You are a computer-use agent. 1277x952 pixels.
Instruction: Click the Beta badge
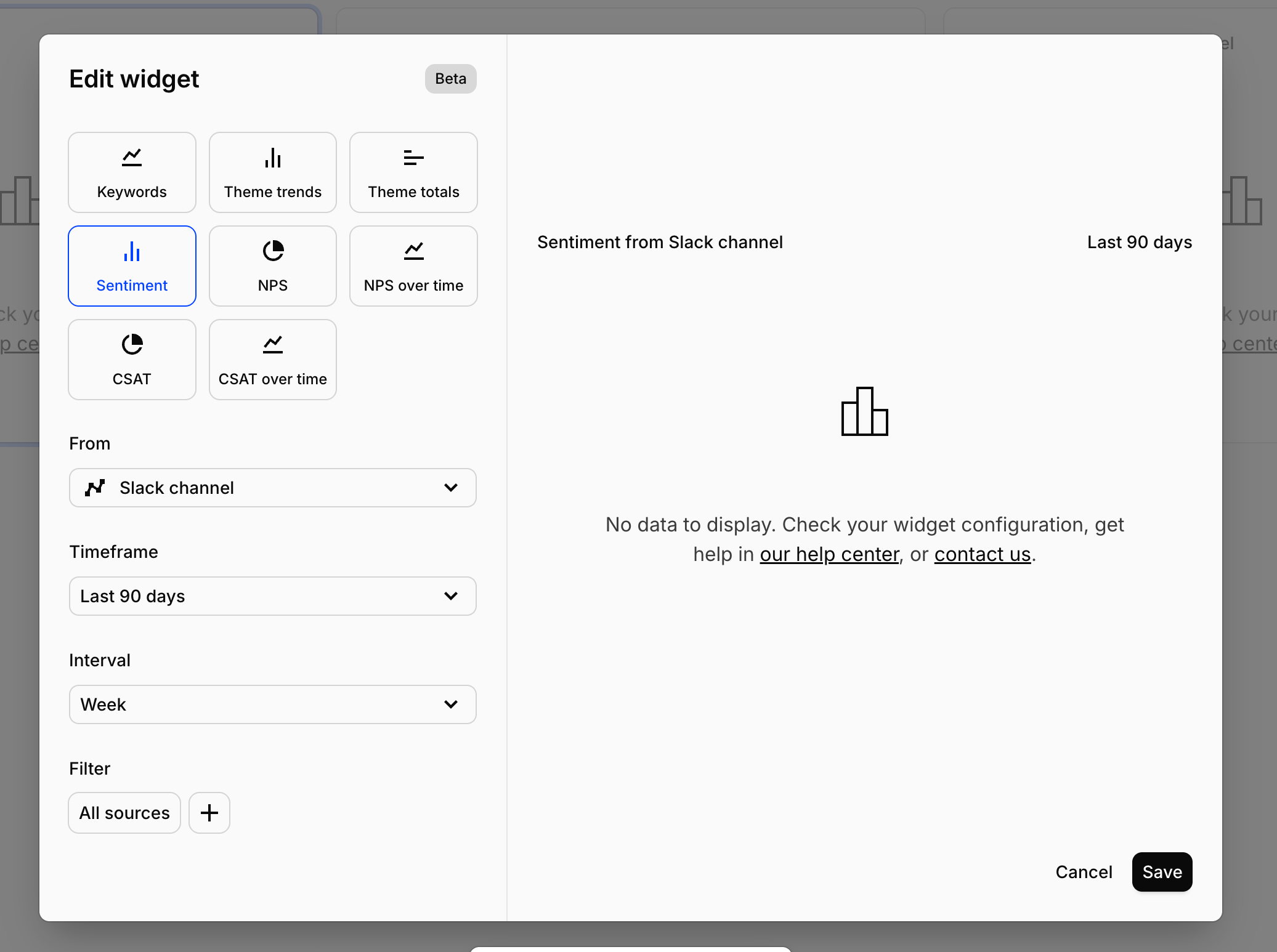pyautogui.click(x=450, y=79)
